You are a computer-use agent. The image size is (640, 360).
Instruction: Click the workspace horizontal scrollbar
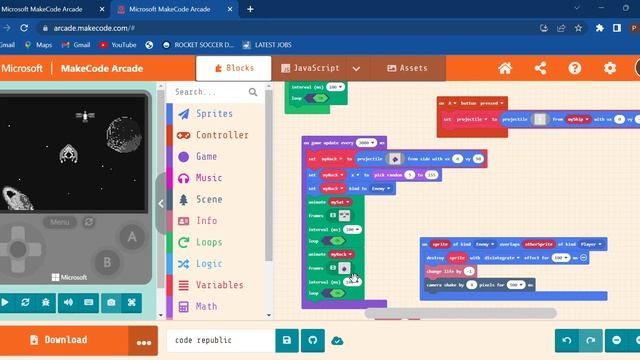[x=460, y=313]
